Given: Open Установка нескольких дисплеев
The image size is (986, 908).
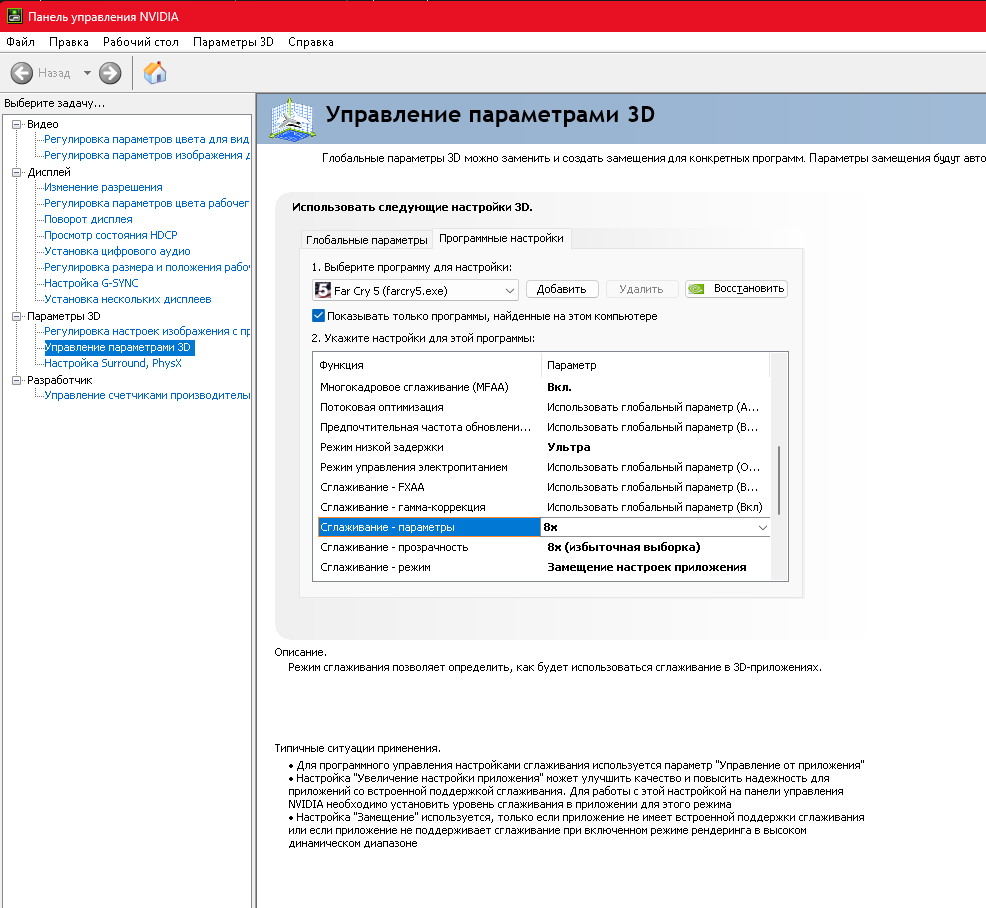Looking at the screenshot, I should point(128,299).
